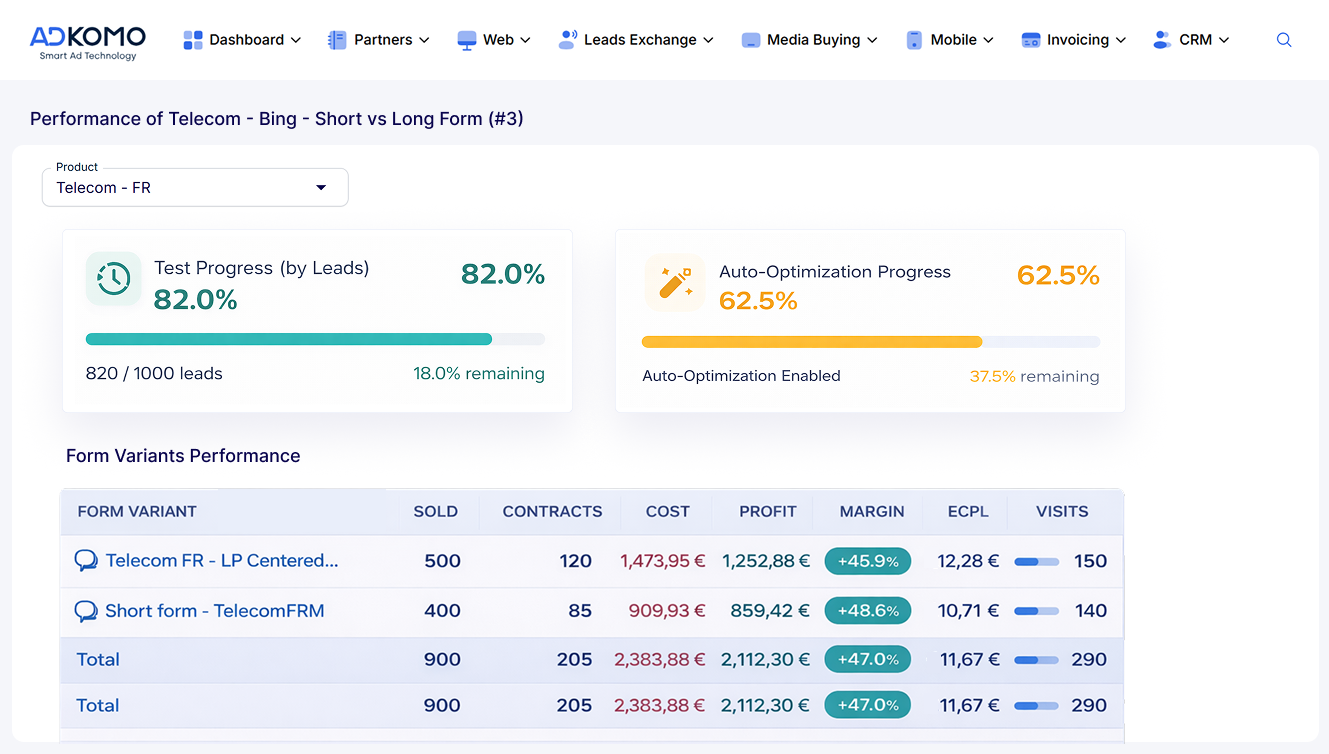Image resolution: width=1329 pixels, height=754 pixels.
Task: Click the Dashboard grid icon
Action: [x=193, y=40]
